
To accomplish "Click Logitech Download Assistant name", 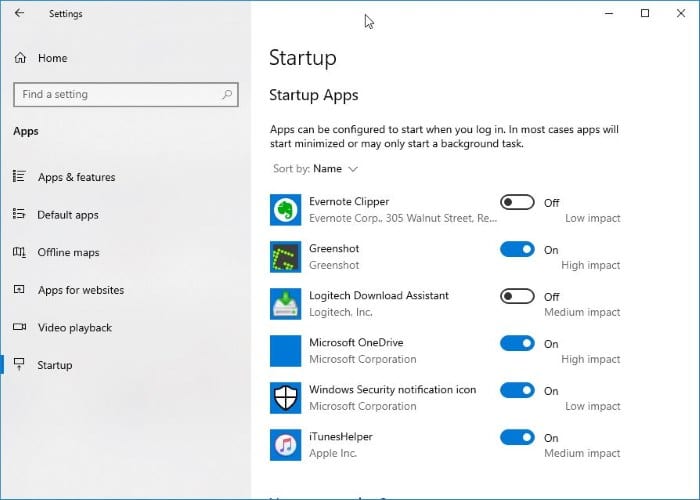I will pyautogui.click(x=379, y=296).
